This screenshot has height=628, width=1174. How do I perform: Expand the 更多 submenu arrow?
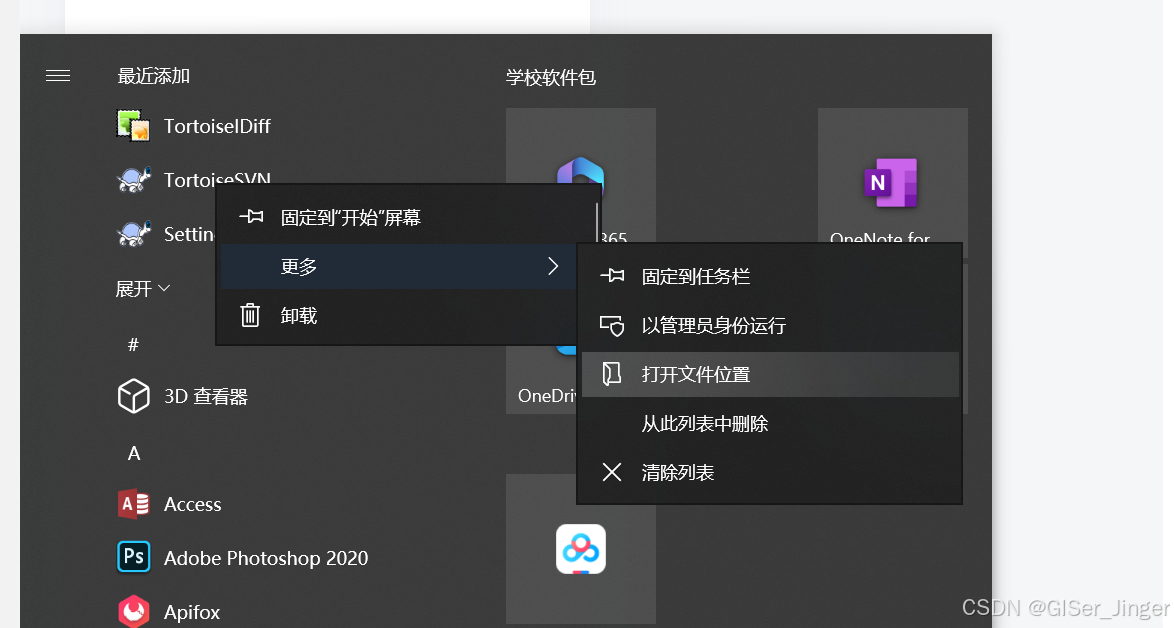553,266
